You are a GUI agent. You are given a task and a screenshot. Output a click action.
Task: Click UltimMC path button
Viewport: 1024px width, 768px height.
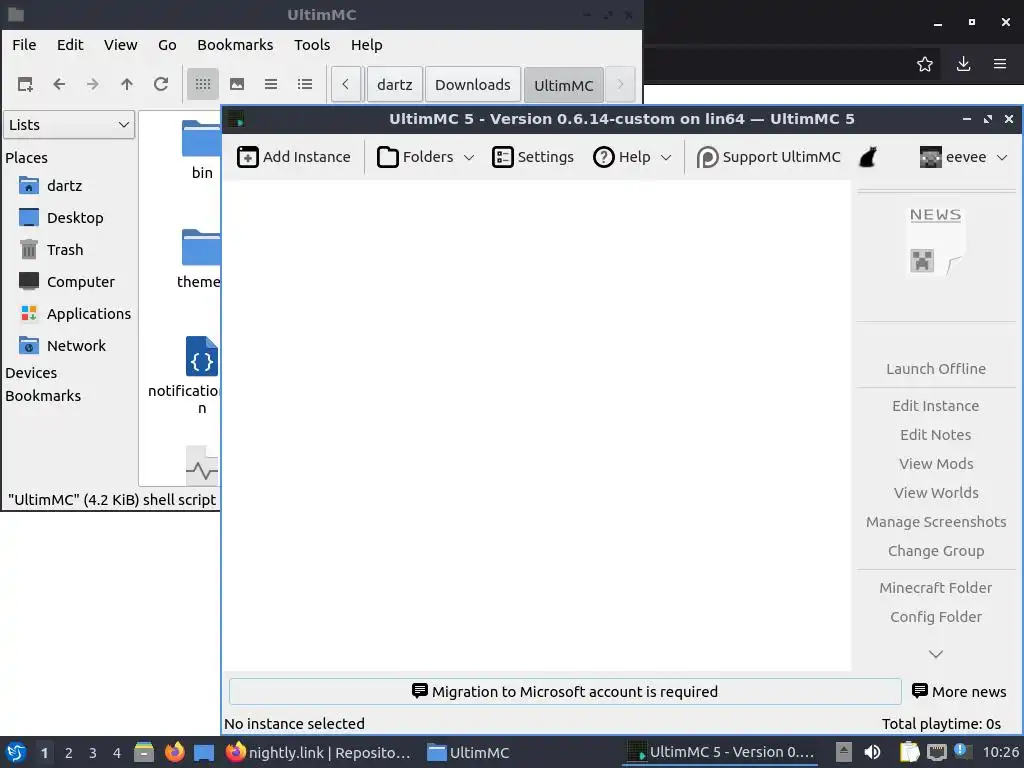pos(564,86)
